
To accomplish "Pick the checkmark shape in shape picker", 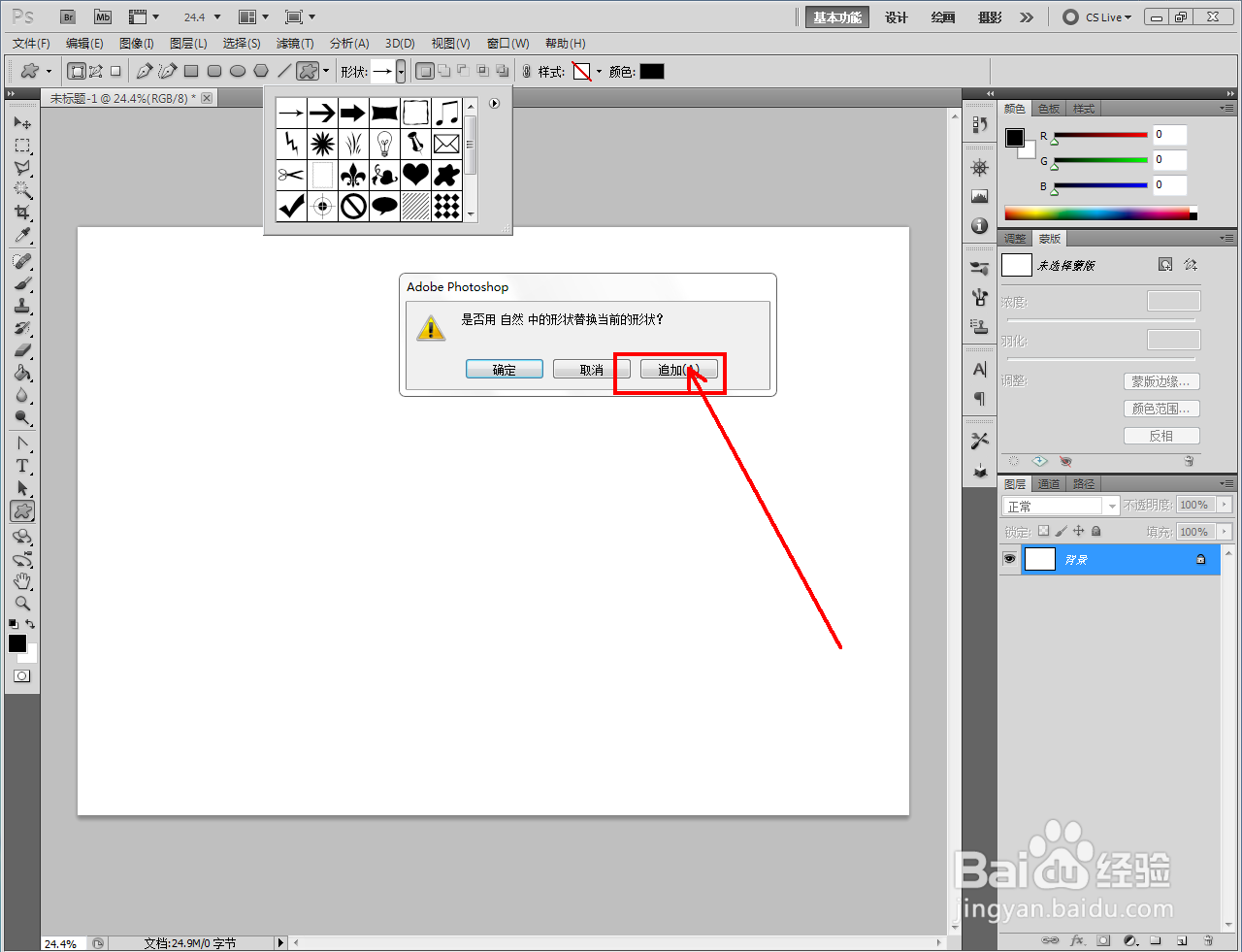I will tap(291, 206).
